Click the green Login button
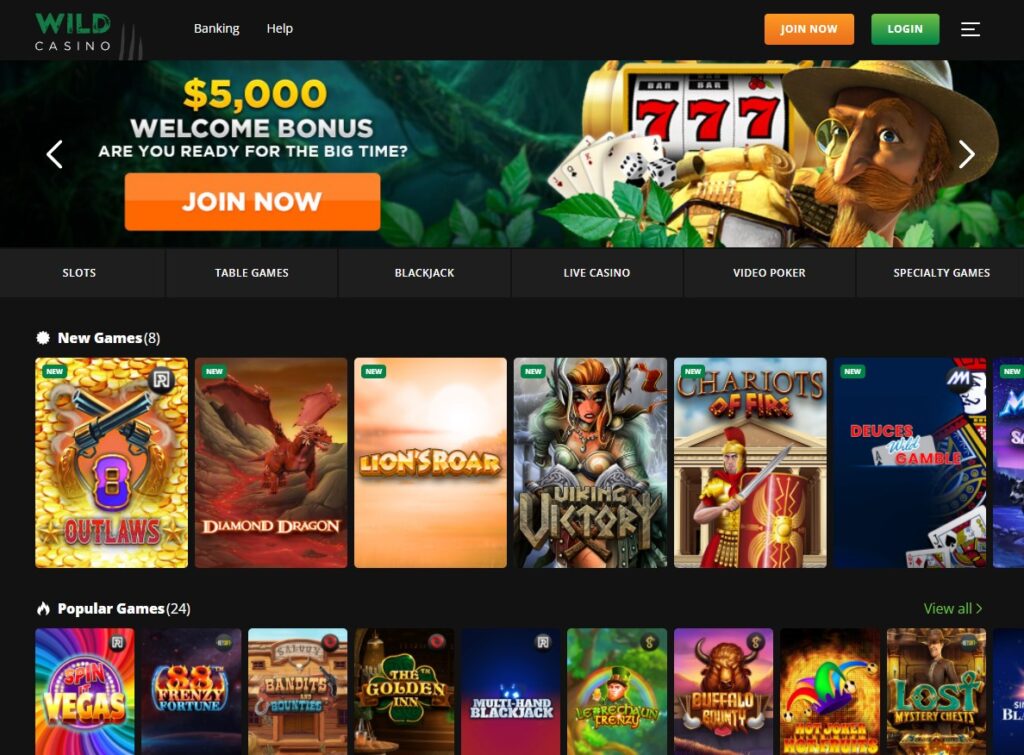The height and width of the screenshot is (755, 1024). coord(905,29)
